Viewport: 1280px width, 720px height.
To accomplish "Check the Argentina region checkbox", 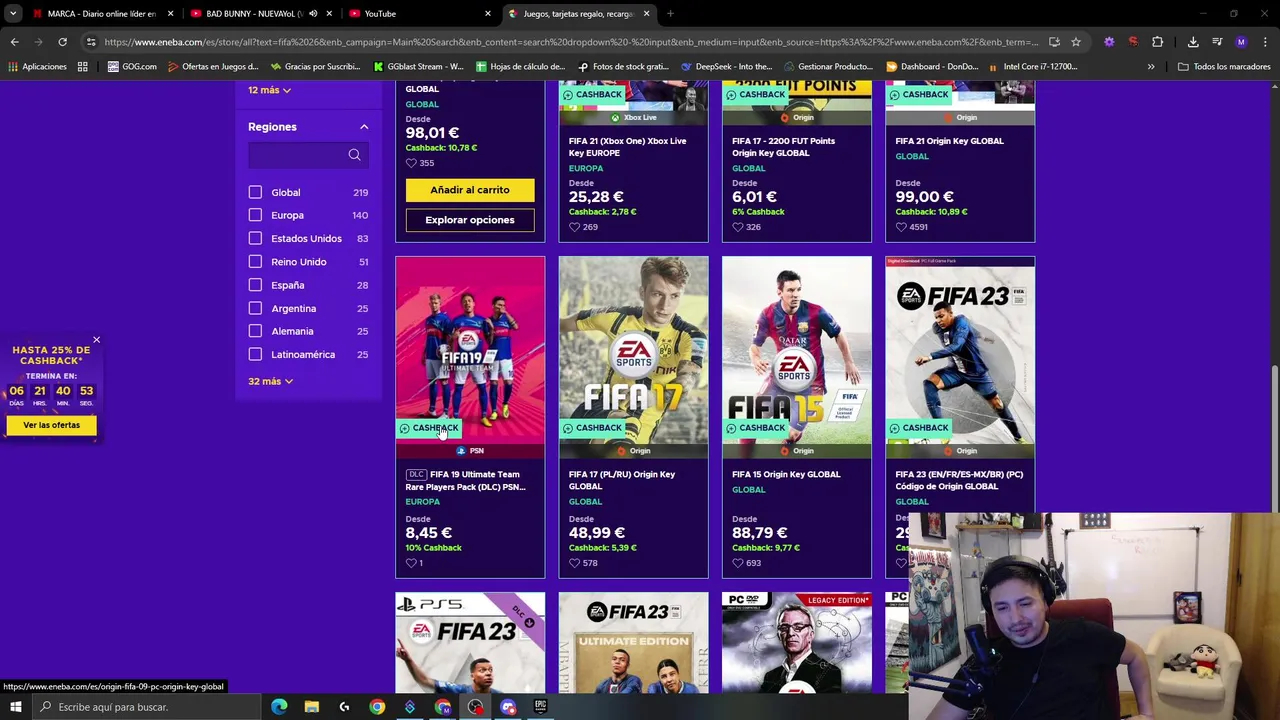I will tap(255, 308).
